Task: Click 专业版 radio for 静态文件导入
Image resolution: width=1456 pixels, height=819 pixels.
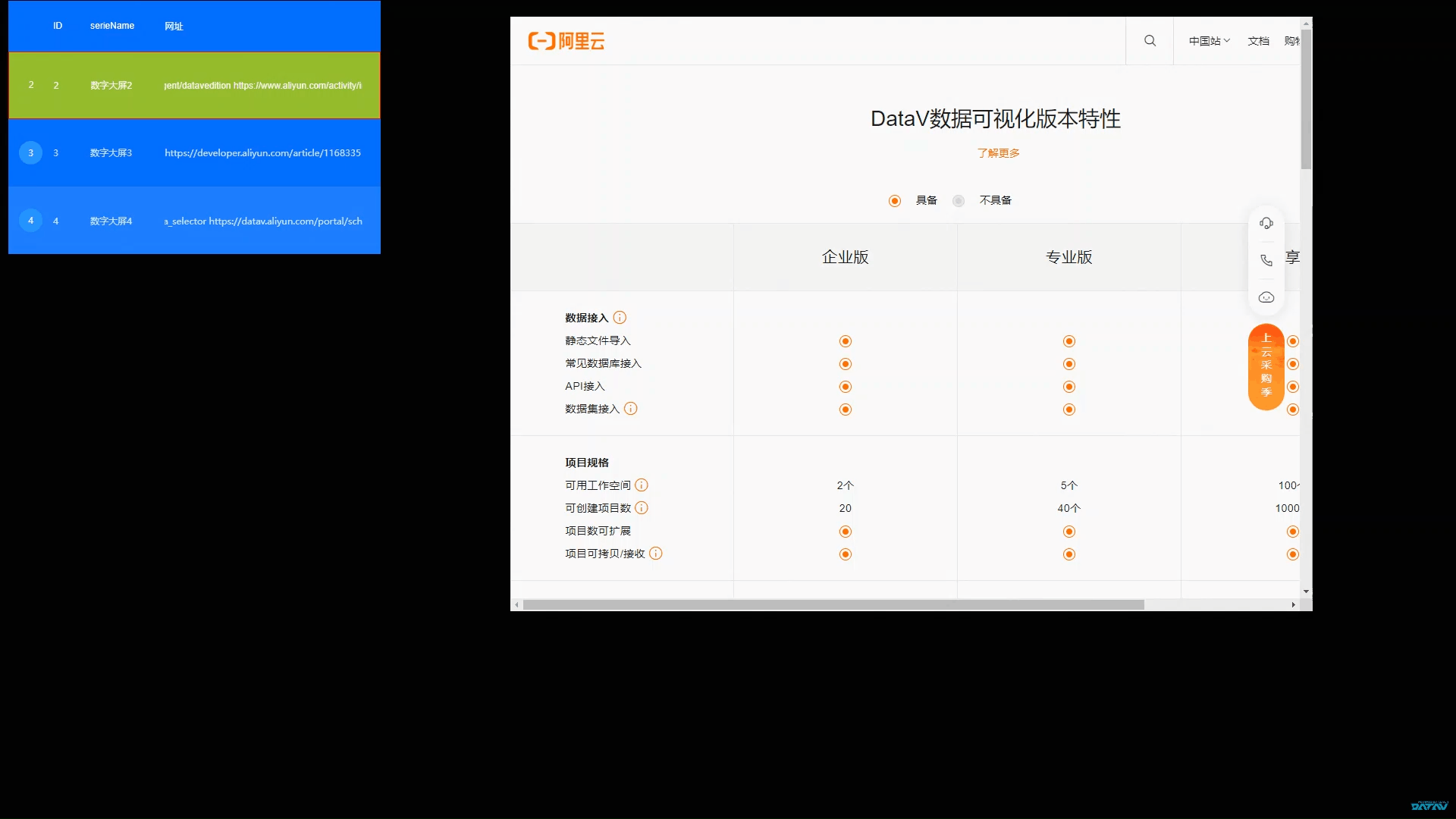Action: point(1068,341)
